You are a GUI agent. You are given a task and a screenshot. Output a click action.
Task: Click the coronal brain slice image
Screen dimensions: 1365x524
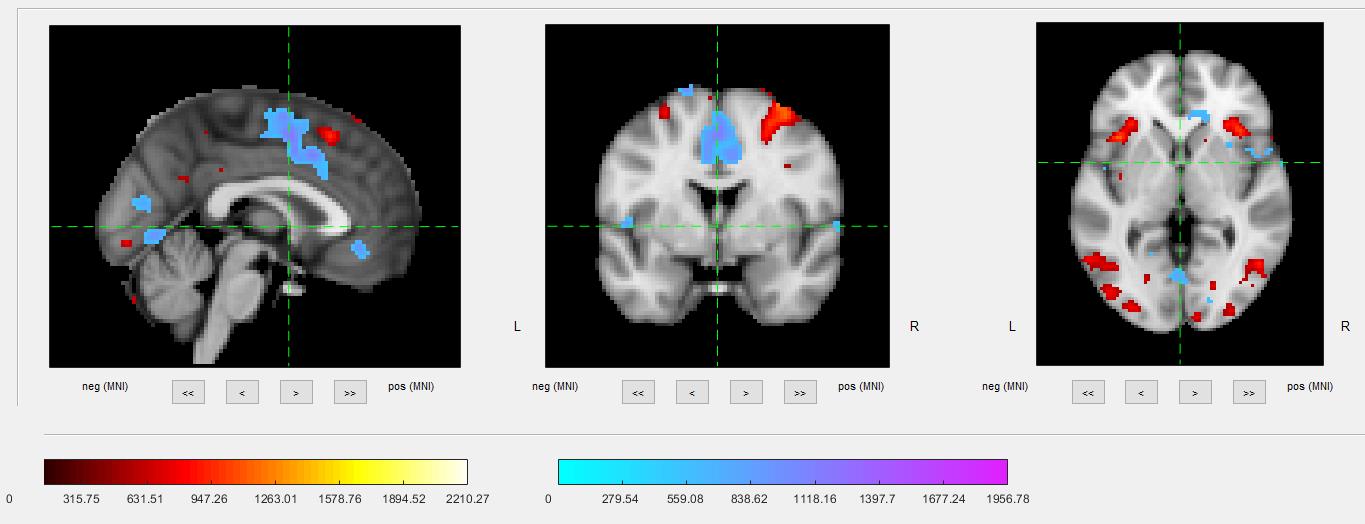tap(717, 196)
